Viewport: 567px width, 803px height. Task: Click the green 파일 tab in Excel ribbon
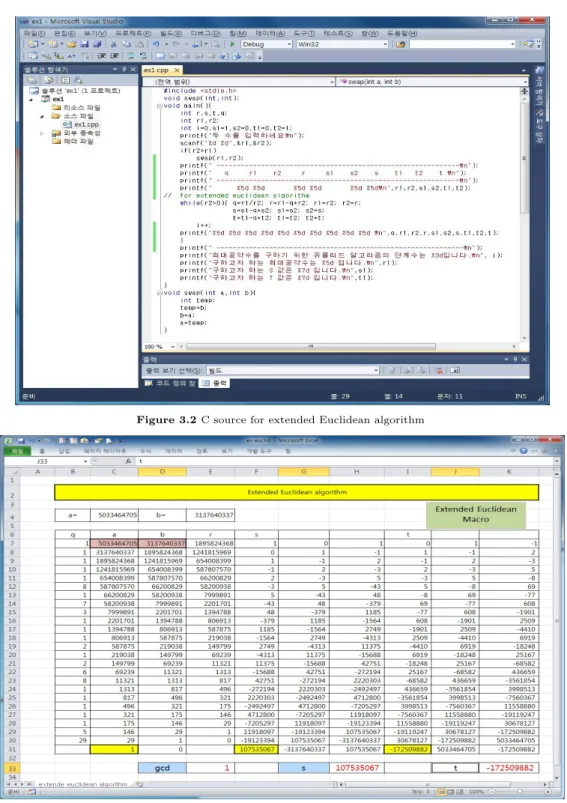coord(17,451)
